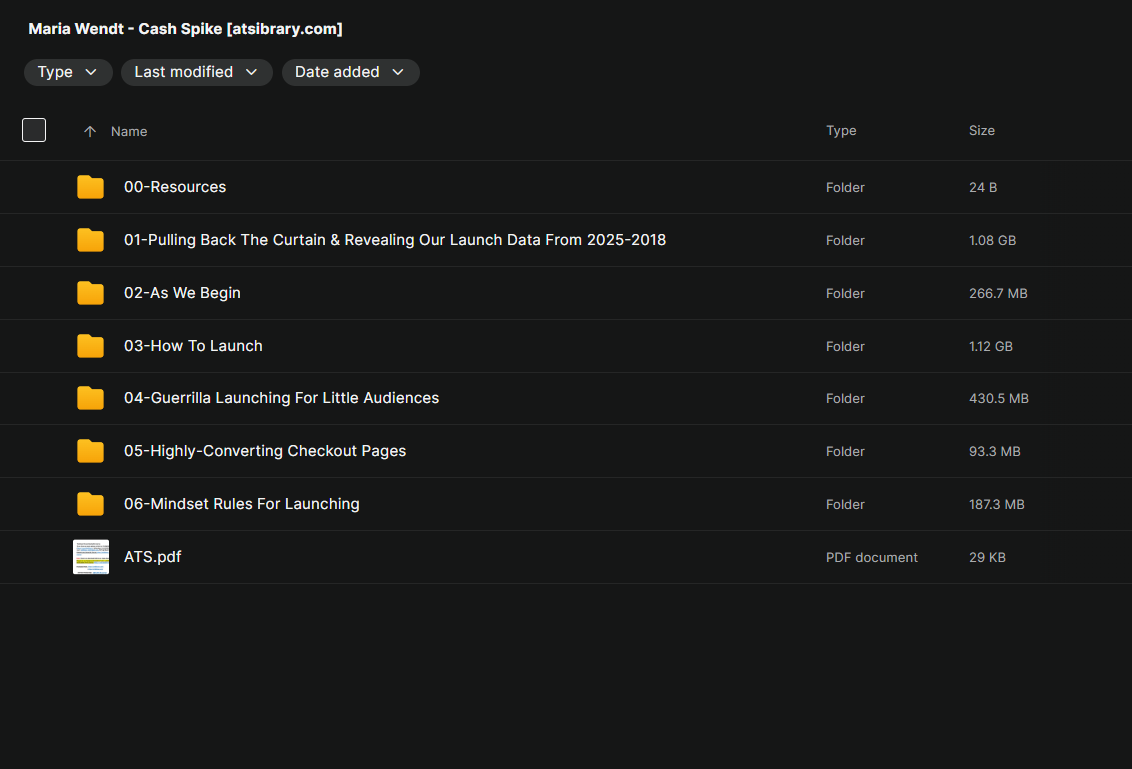Open the Last modified filter dropdown
Image resolution: width=1132 pixels, height=769 pixels.
pyautogui.click(x=196, y=72)
